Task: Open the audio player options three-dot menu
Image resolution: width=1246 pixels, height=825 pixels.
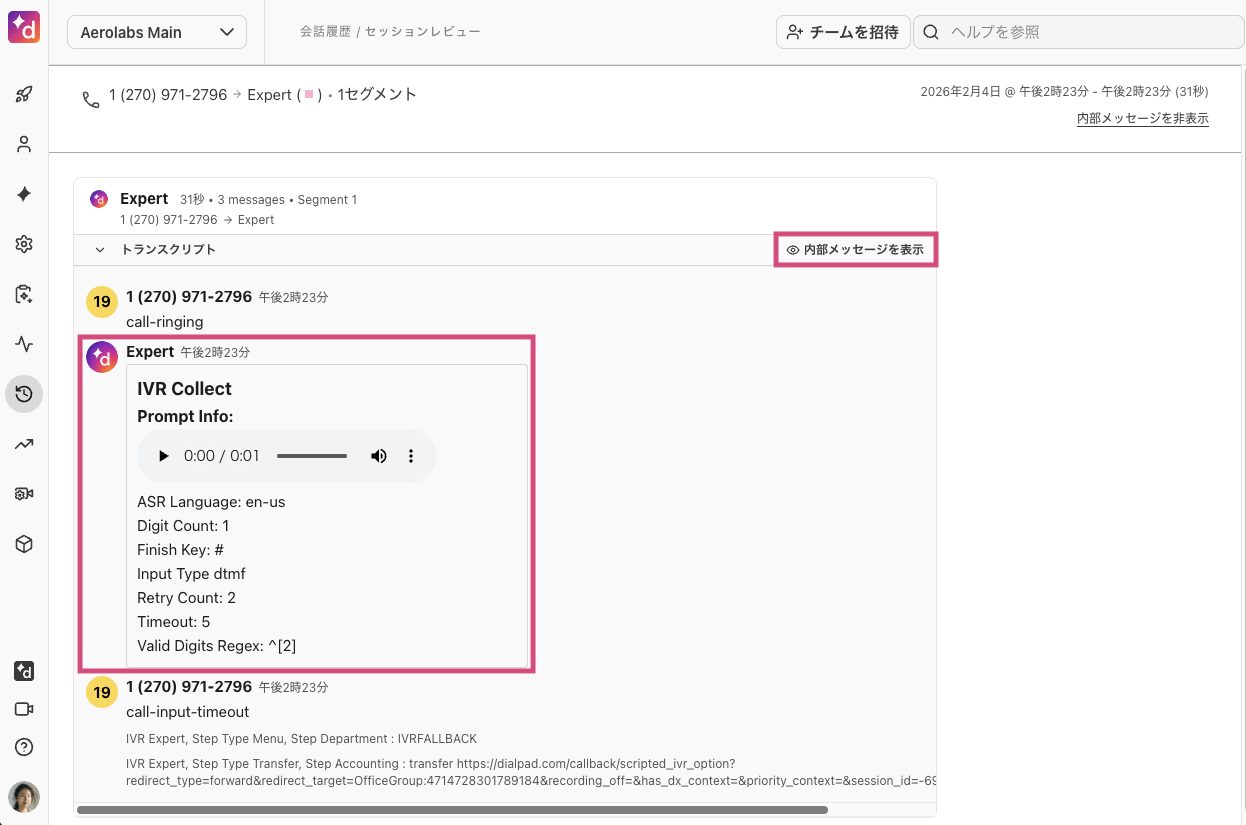Action: (x=411, y=455)
